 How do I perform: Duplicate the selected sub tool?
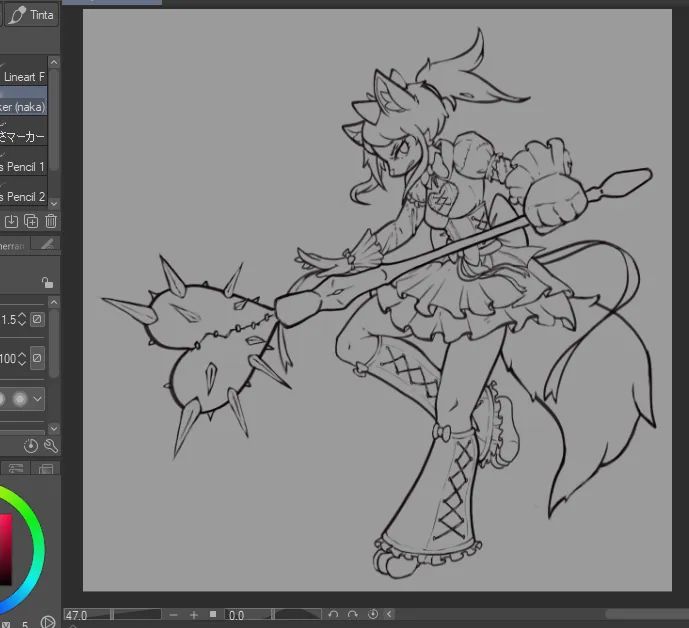click(31, 221)
